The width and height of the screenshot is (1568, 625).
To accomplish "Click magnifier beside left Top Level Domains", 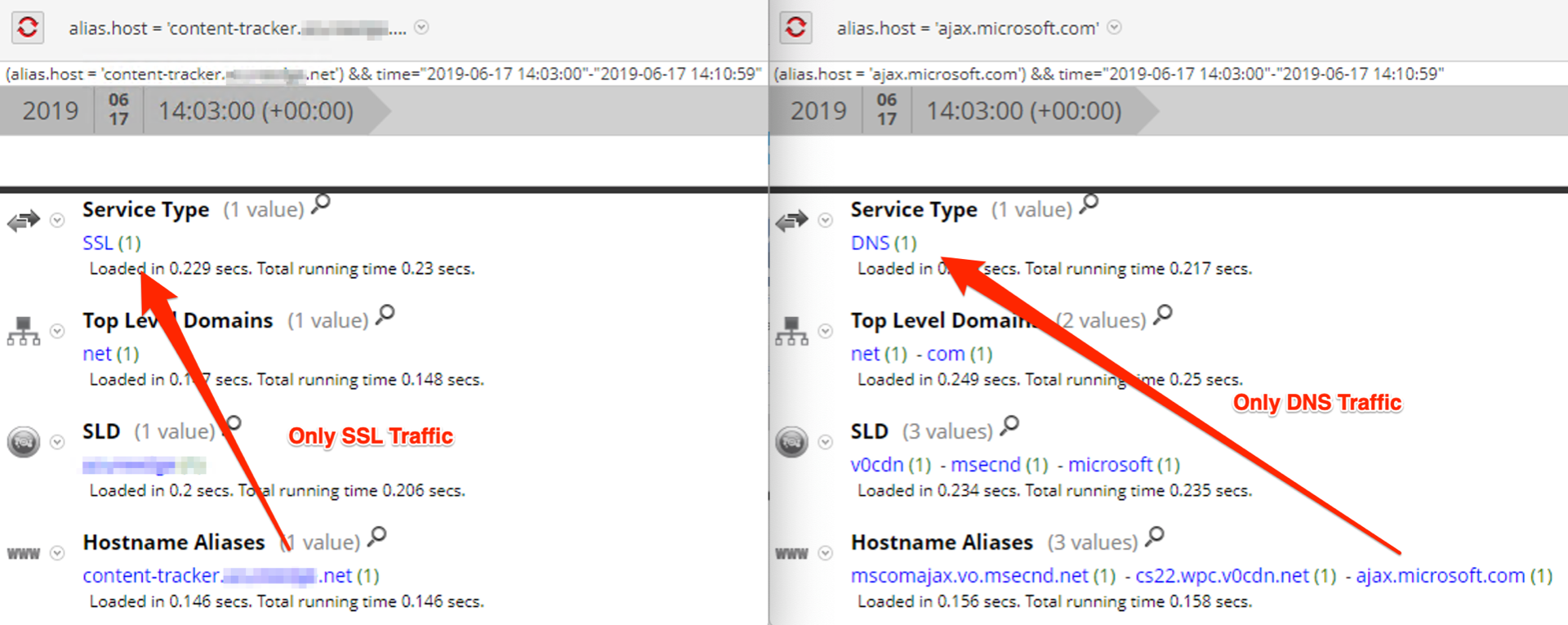I will coord(385,314).
